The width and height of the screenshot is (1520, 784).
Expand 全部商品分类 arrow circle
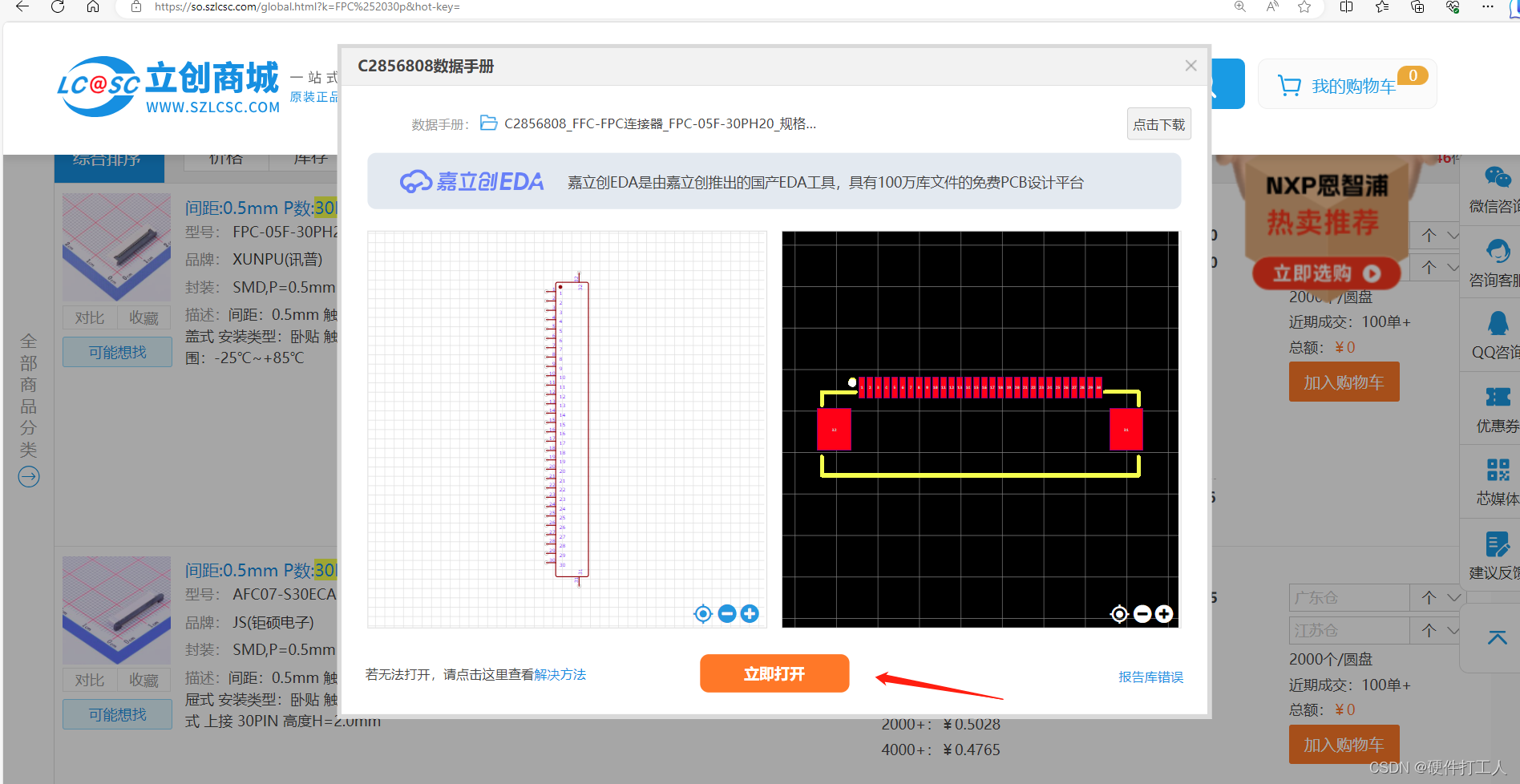click(x=29, y=477)
